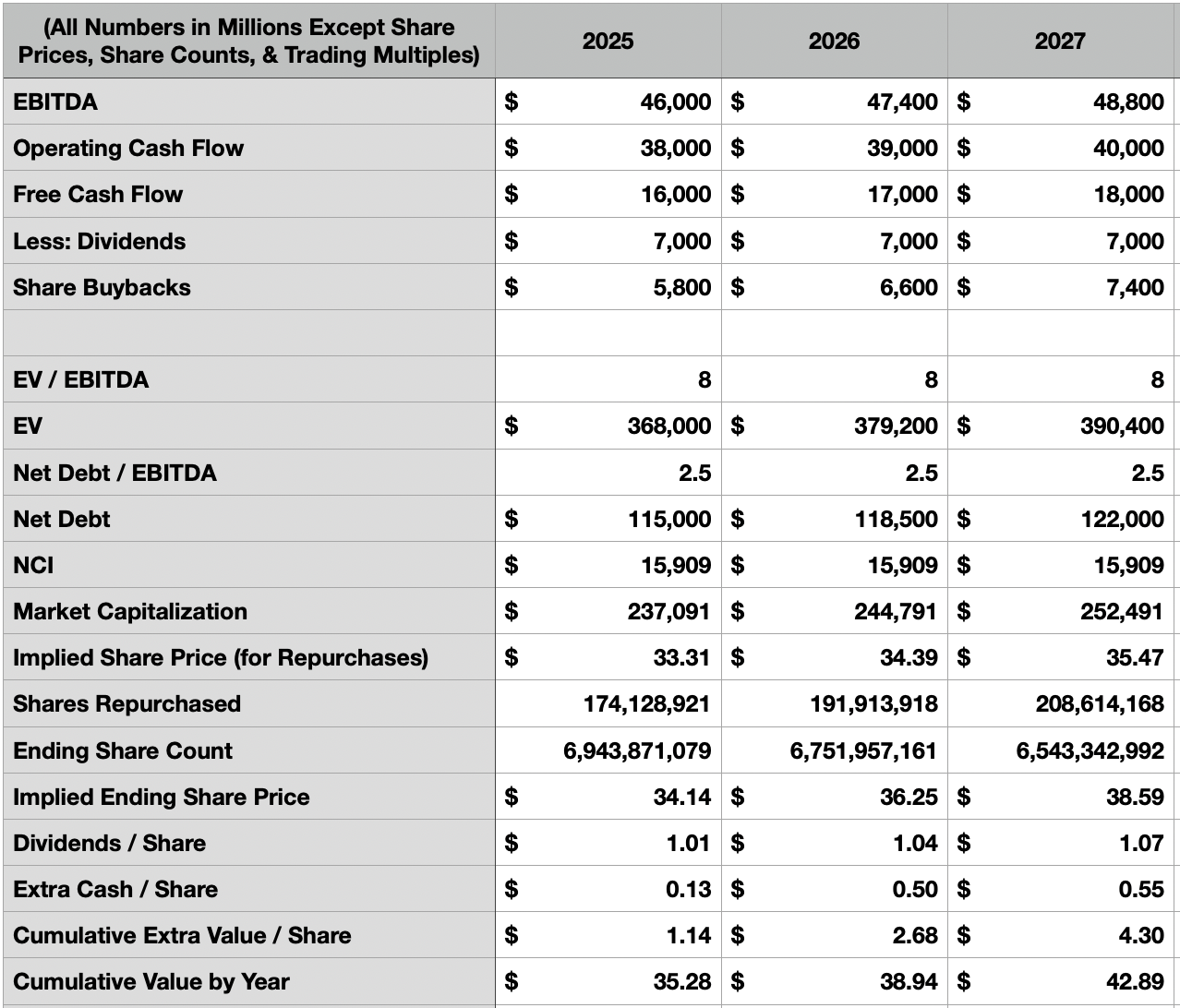Select the Net Debt / EBITDA row label
1180x1008 pixels.
click(114, 473)
